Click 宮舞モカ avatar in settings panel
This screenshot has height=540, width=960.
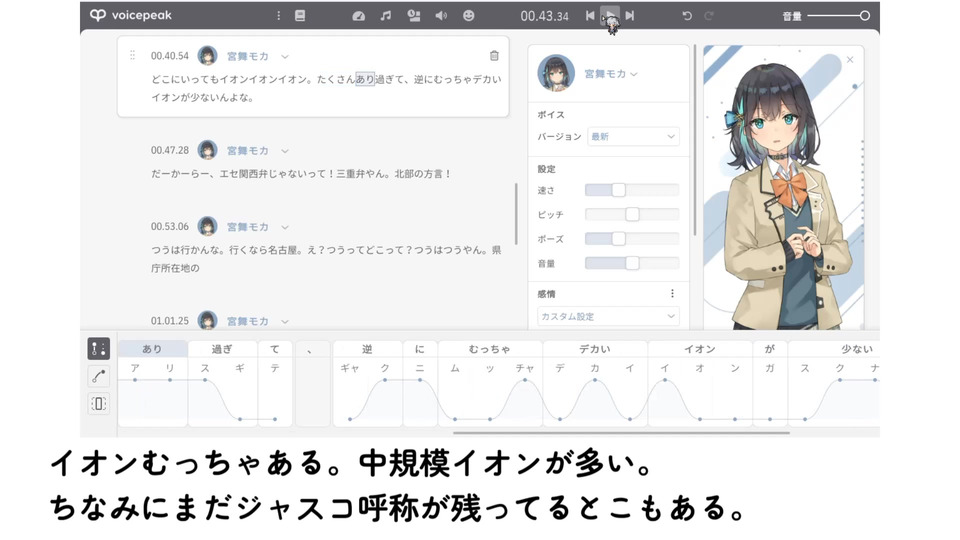click(x=556, y=73)
